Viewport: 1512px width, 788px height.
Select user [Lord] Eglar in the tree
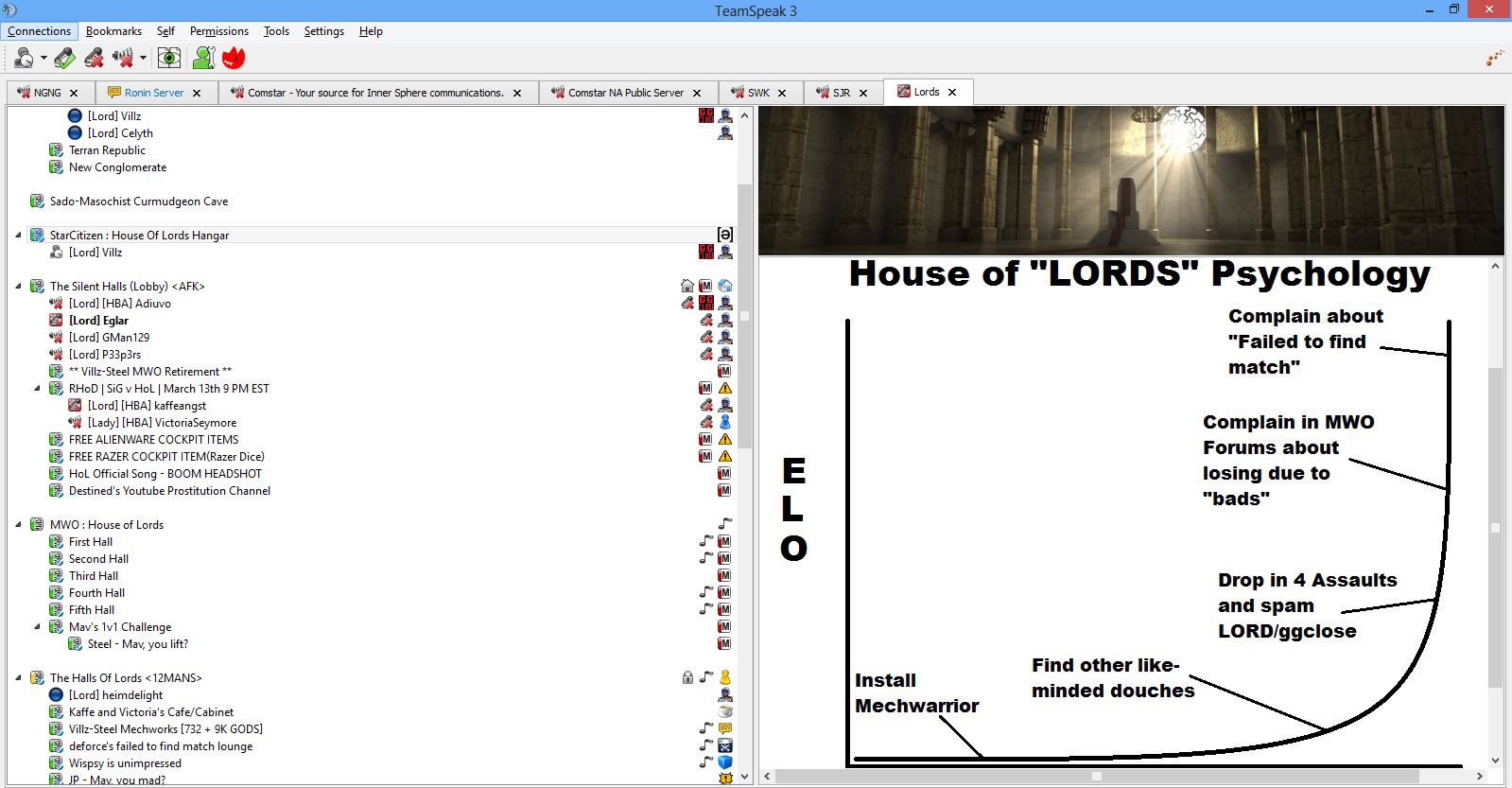click(98, 320)
